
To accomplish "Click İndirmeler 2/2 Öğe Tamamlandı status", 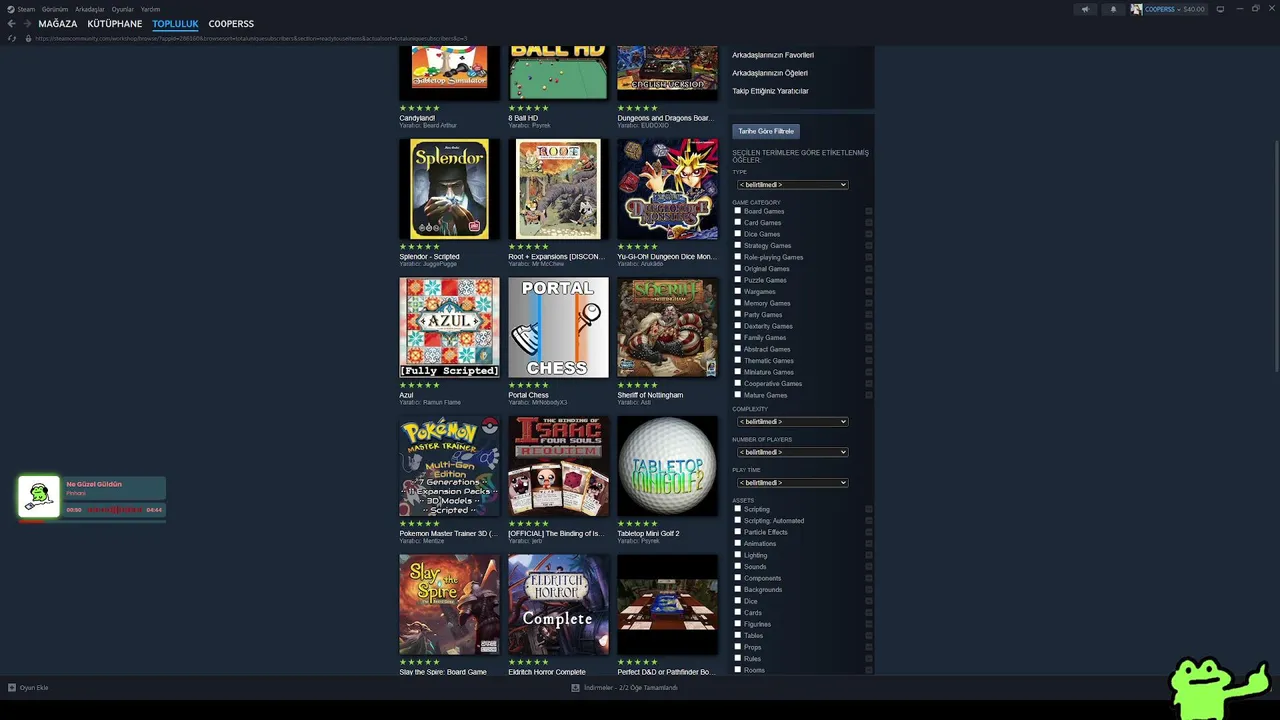I will coord(630,687).
